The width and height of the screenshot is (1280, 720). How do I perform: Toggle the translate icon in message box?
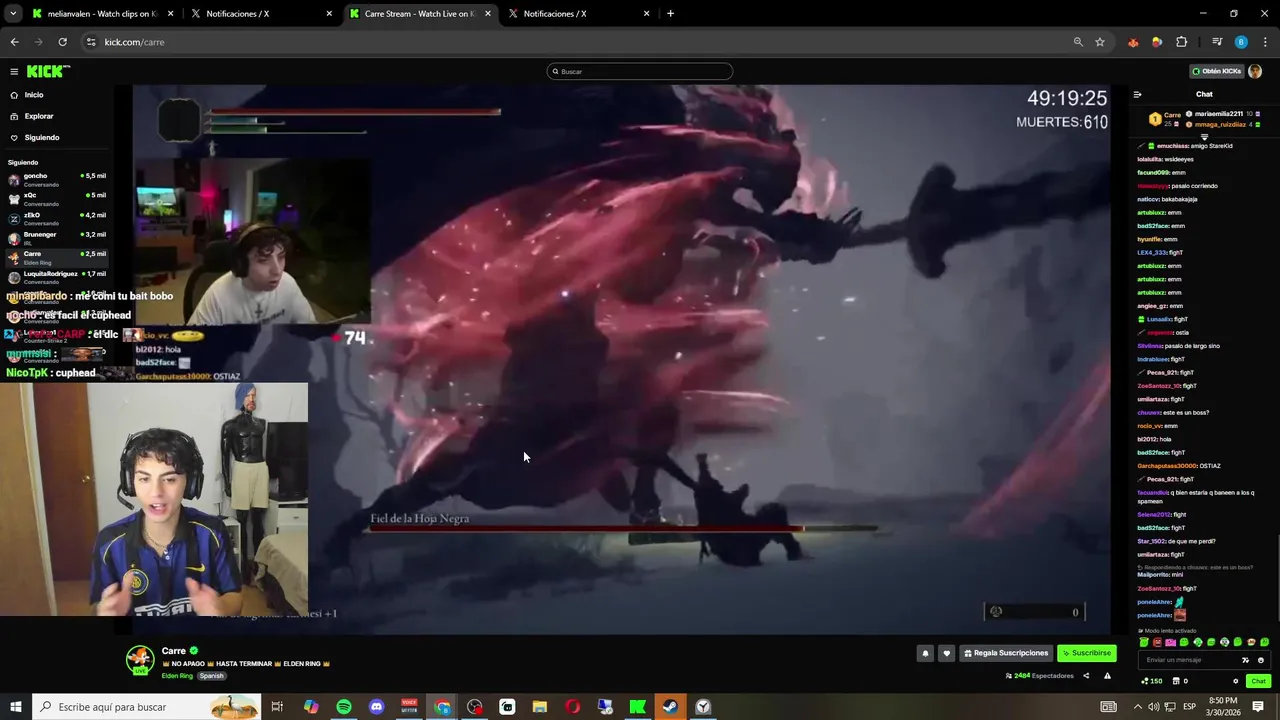(1245, 660)
